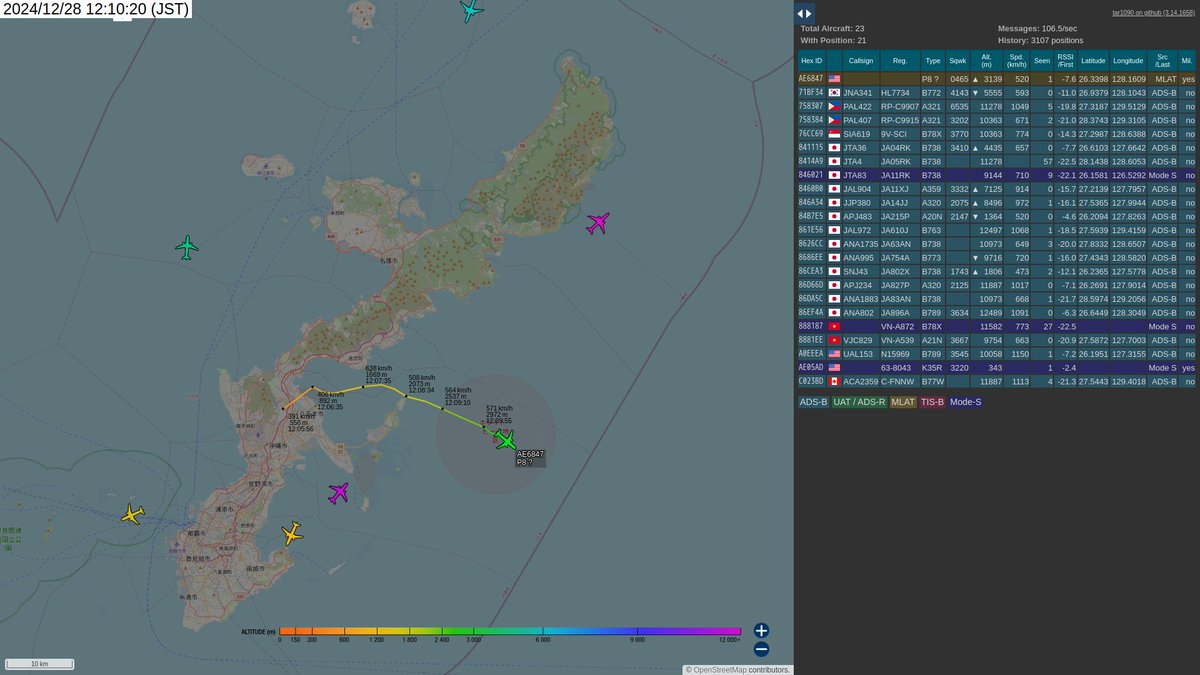The height and width of the screenshot is (675, 1200).
Task: Sort the table by Latitude column
Action: (1093, 61)
